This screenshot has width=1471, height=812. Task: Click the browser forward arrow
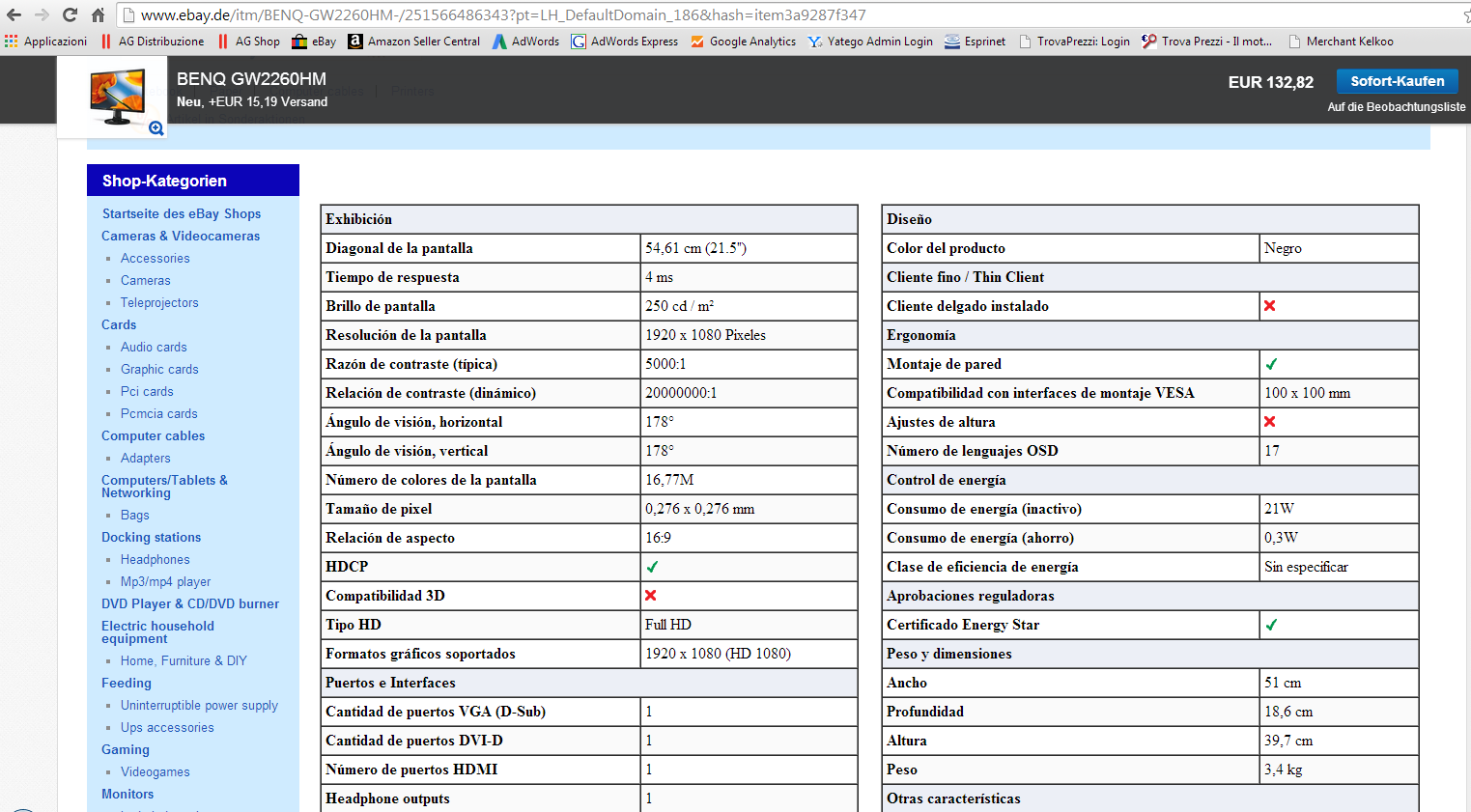coord(42,14)
